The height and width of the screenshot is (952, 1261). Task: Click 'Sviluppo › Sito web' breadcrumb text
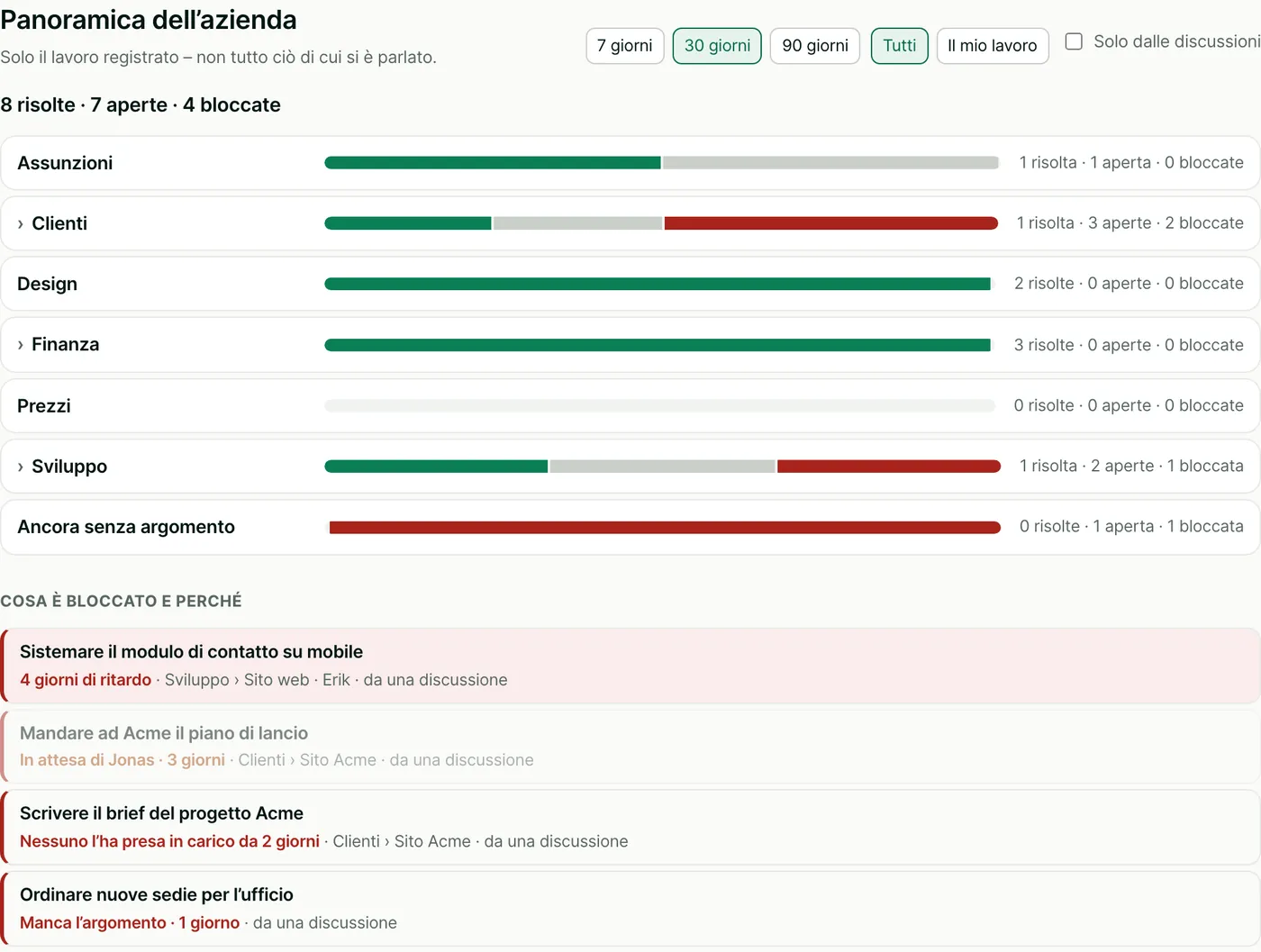click(x=237, y=680)
